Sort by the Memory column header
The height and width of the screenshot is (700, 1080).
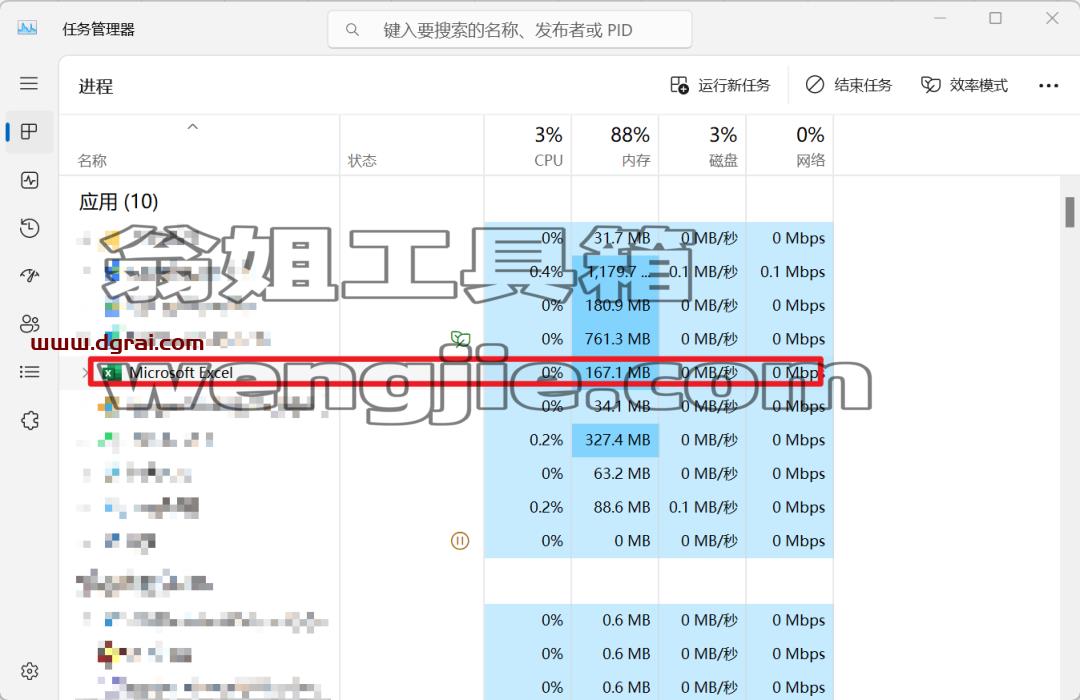(615, 145)
